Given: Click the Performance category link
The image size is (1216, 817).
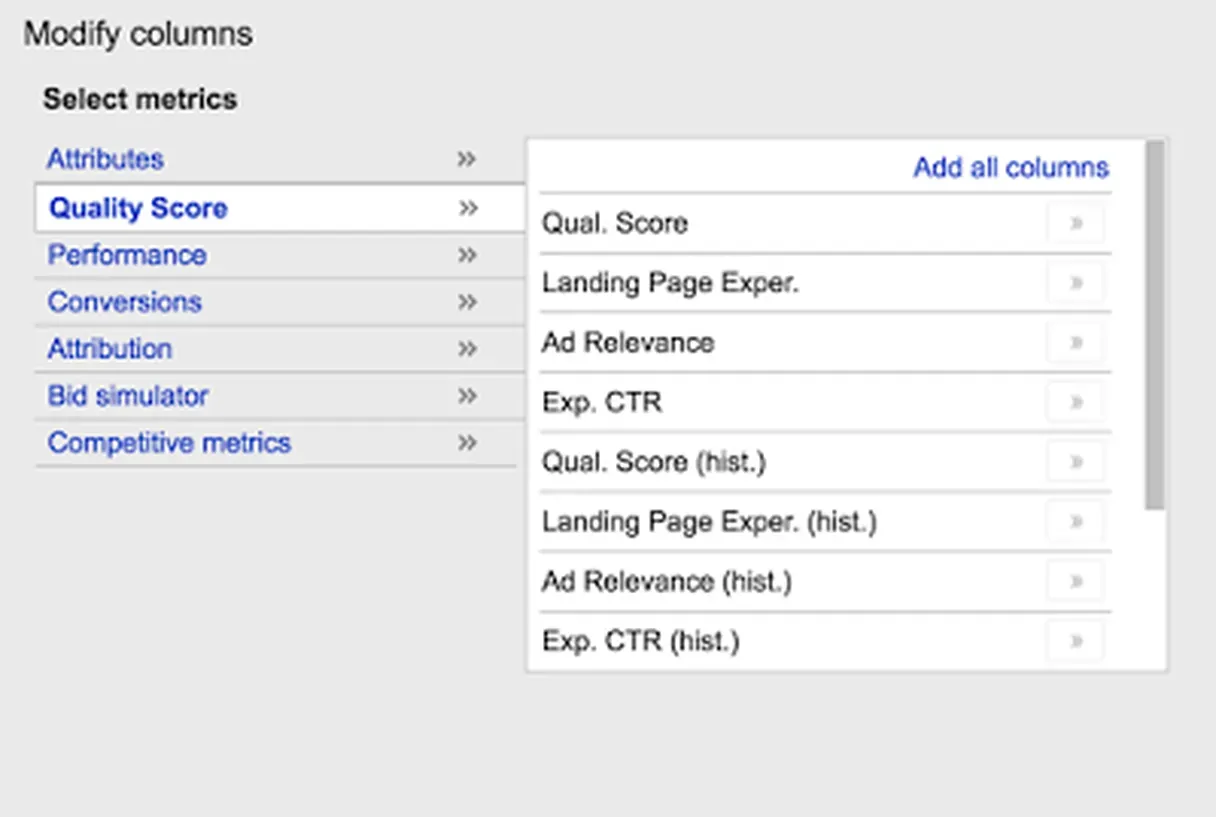Looking at the screenshot, I should pyautogui.click(x=127, y=255).
